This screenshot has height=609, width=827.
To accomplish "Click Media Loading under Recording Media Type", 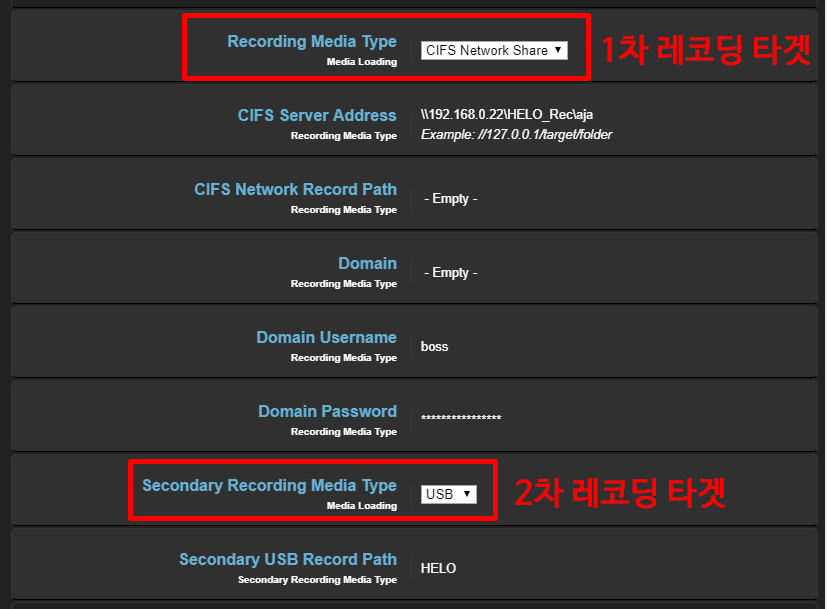I will [361, 62].
